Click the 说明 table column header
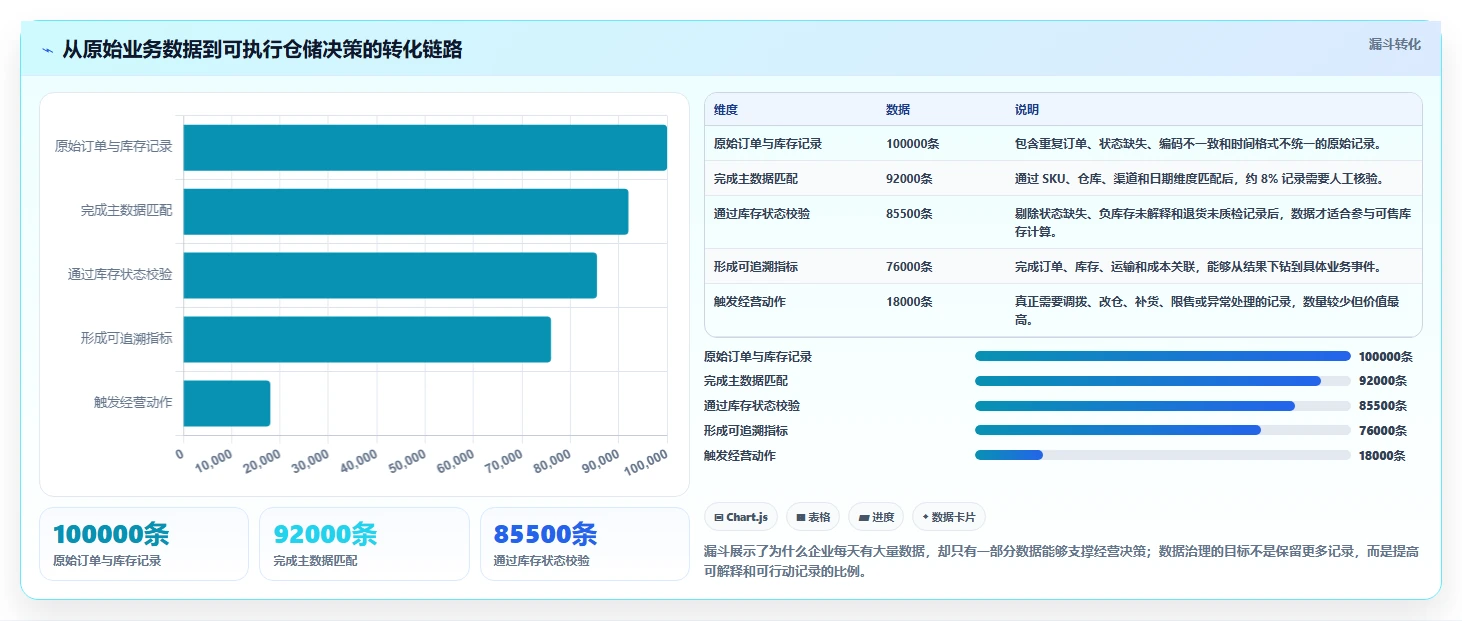 tap(1027, 110)
